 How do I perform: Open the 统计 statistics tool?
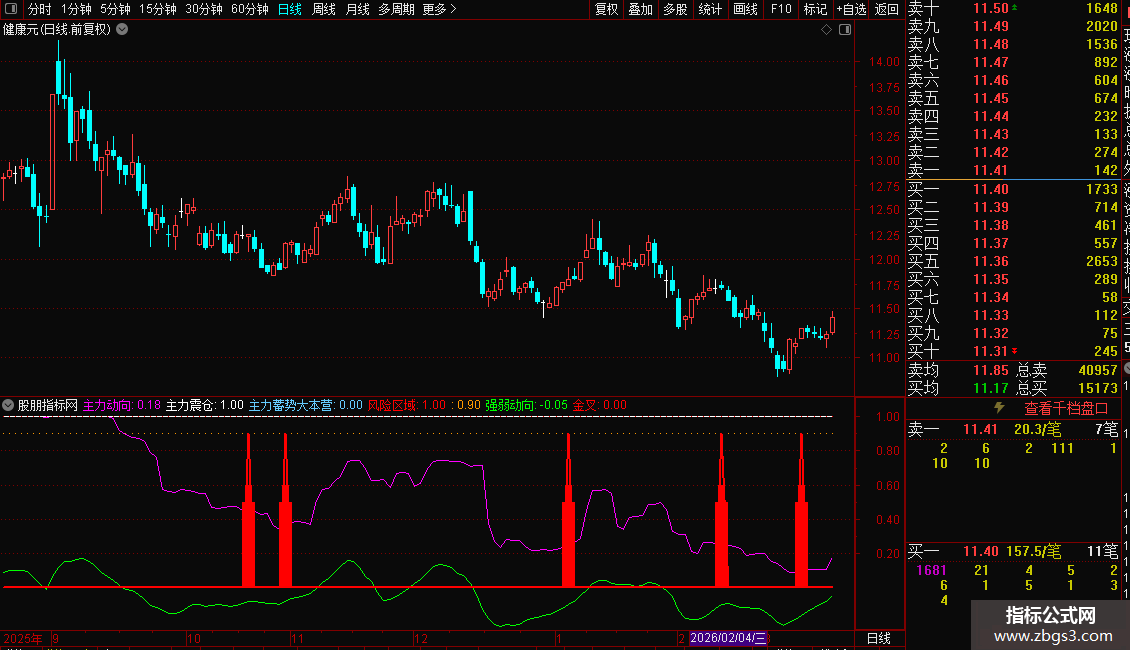click(709, 9)
